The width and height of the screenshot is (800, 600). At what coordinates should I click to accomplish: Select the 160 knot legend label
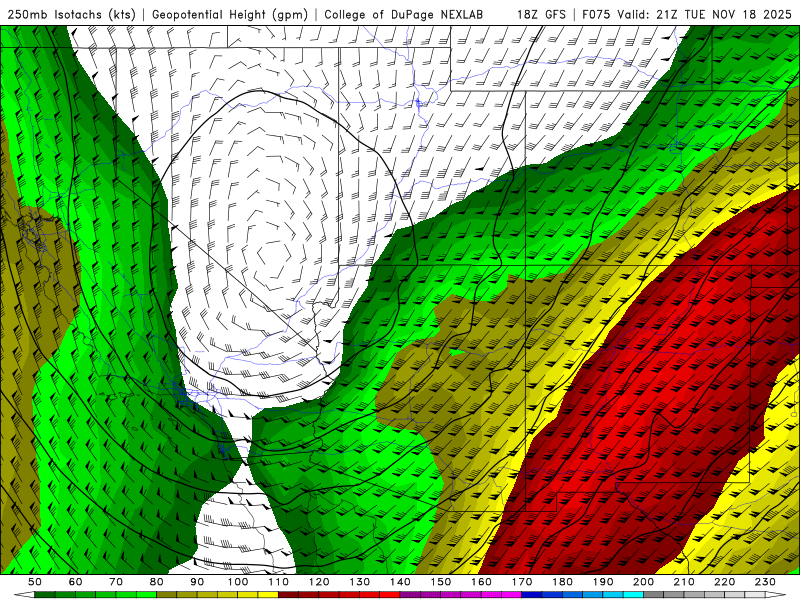(482, 582)
